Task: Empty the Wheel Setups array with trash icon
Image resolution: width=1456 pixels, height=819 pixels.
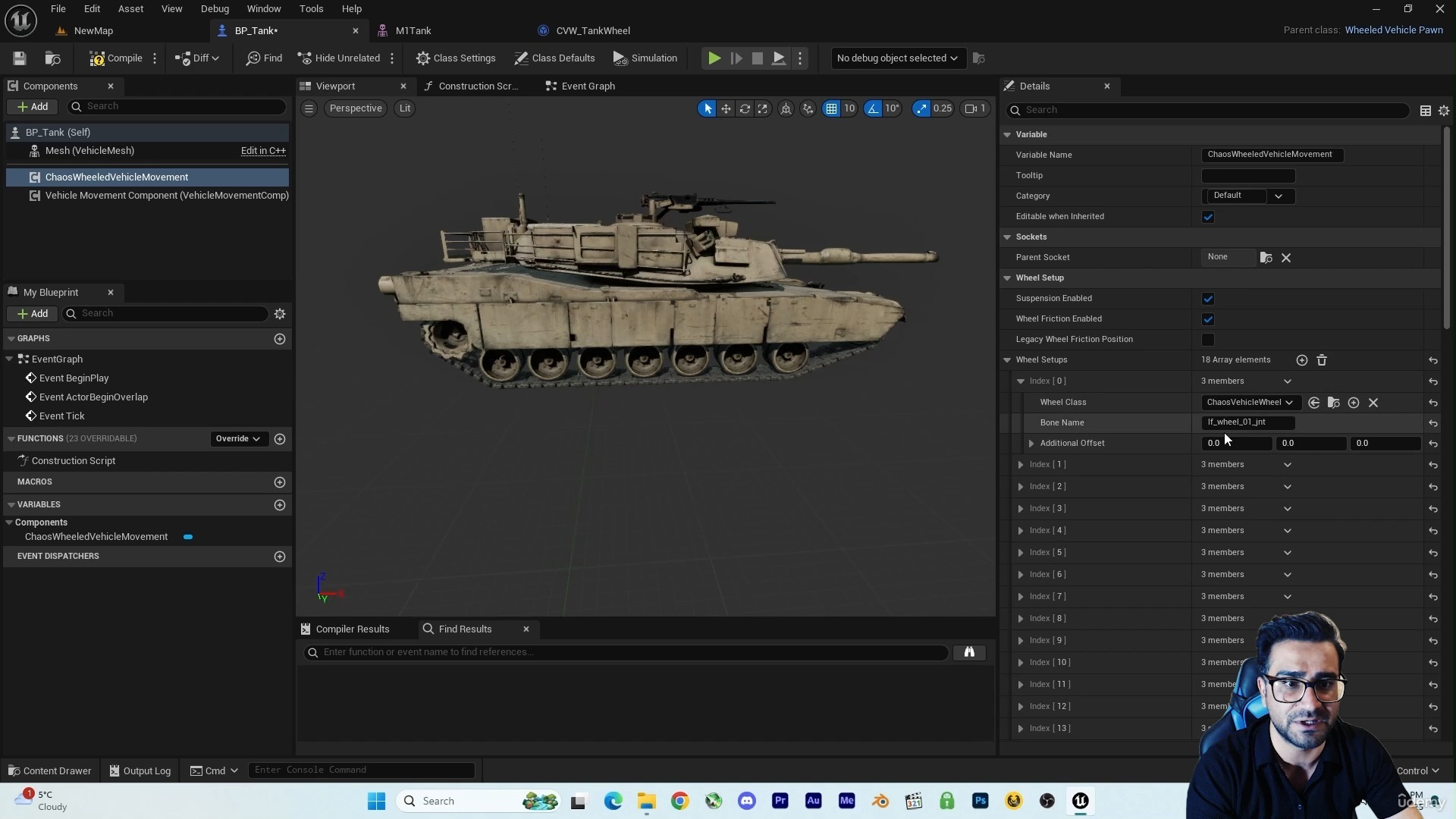Action: point(1322,360)
